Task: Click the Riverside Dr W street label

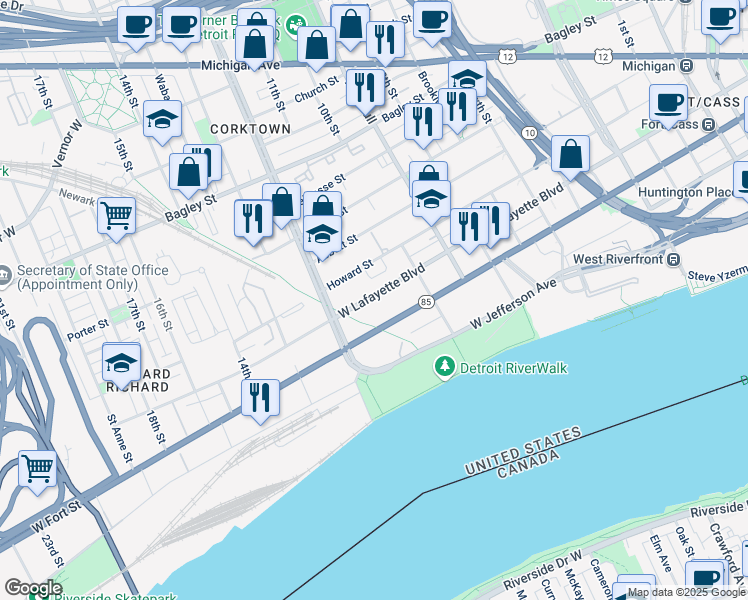Action: click(542, 569)
